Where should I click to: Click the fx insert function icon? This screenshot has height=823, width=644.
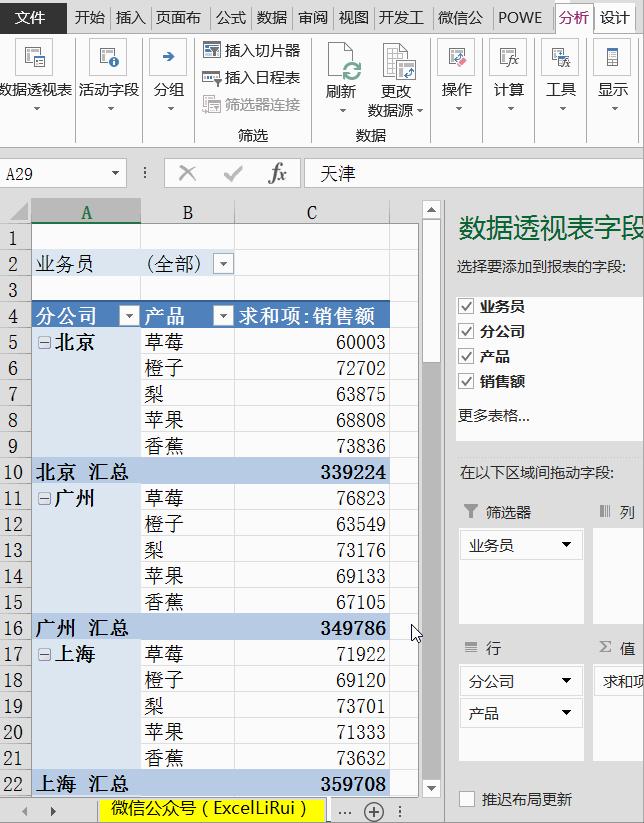(x=277, y=173)
